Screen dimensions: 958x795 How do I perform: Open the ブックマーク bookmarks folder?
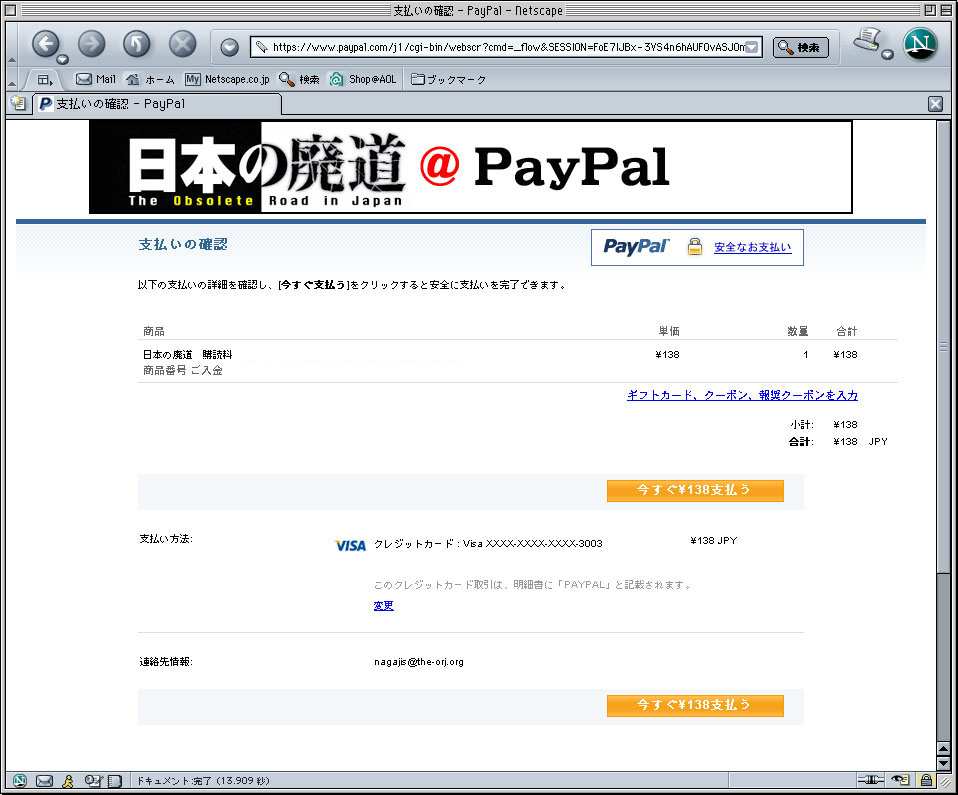click(x=449, y=79)
